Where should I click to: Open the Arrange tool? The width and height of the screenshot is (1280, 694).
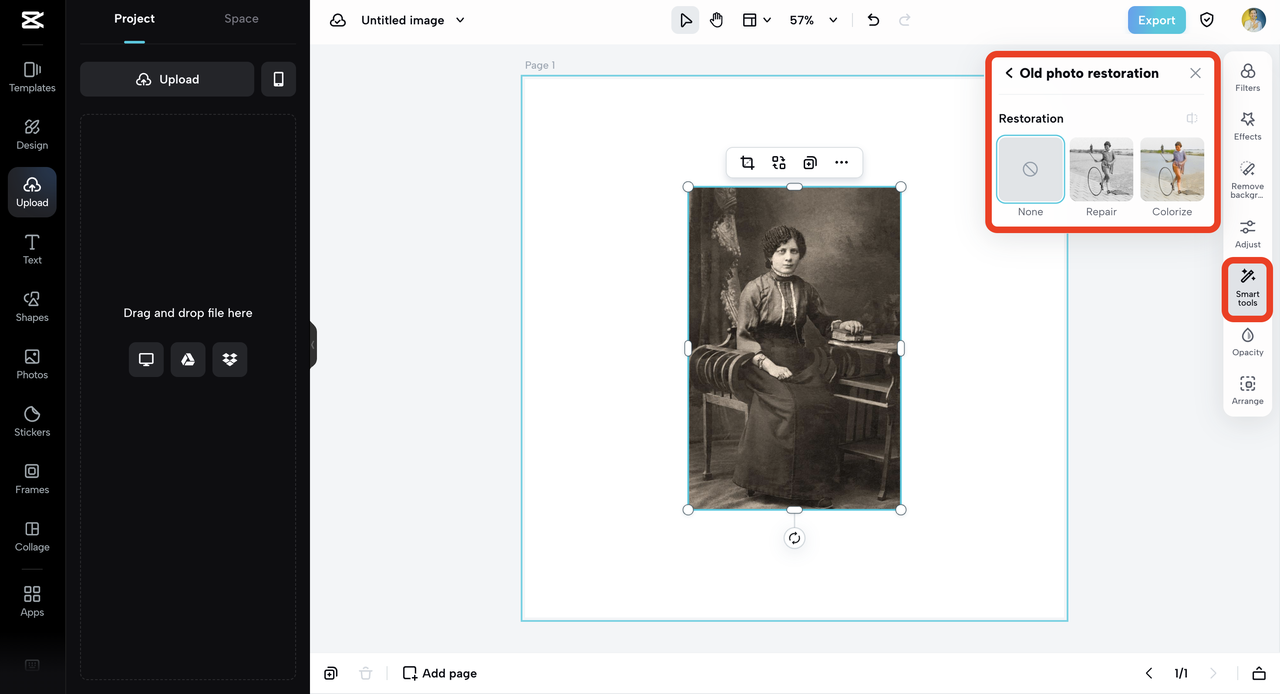[1247, 391]
